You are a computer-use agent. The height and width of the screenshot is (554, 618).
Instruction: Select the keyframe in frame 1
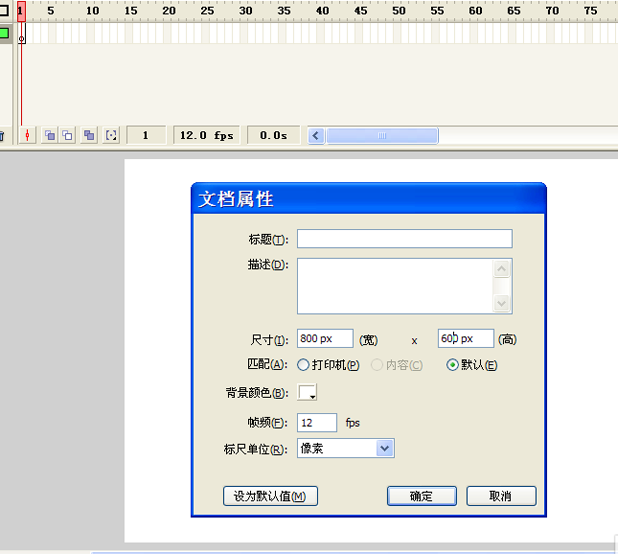point(22,33)
